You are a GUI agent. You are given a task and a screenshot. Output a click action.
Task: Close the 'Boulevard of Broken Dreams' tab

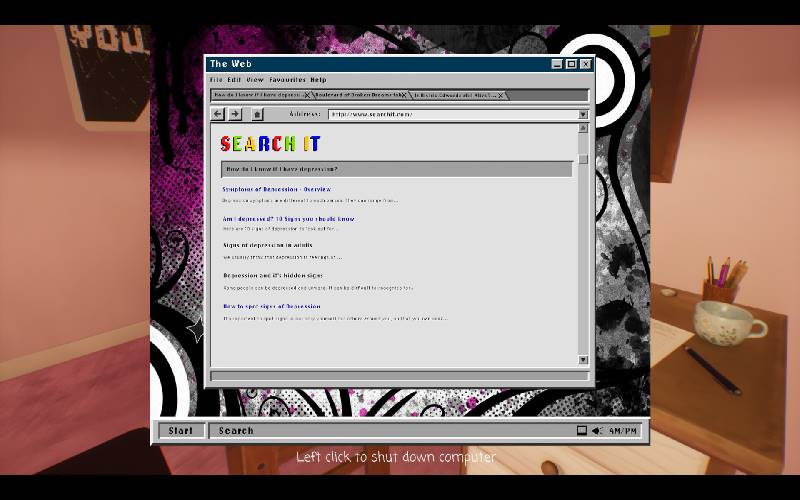click(x=402, y=95)
